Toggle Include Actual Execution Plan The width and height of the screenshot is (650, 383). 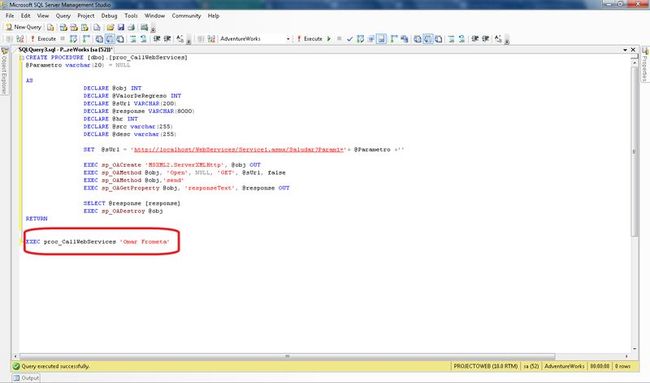coord(394,39)
